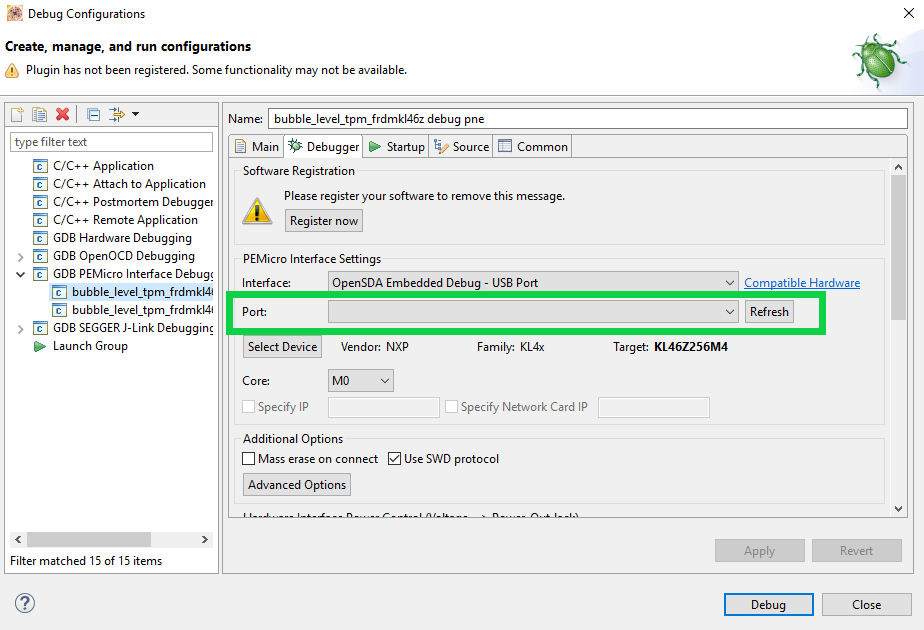Click the Target KL46Z256M4 text

point(671,347)
